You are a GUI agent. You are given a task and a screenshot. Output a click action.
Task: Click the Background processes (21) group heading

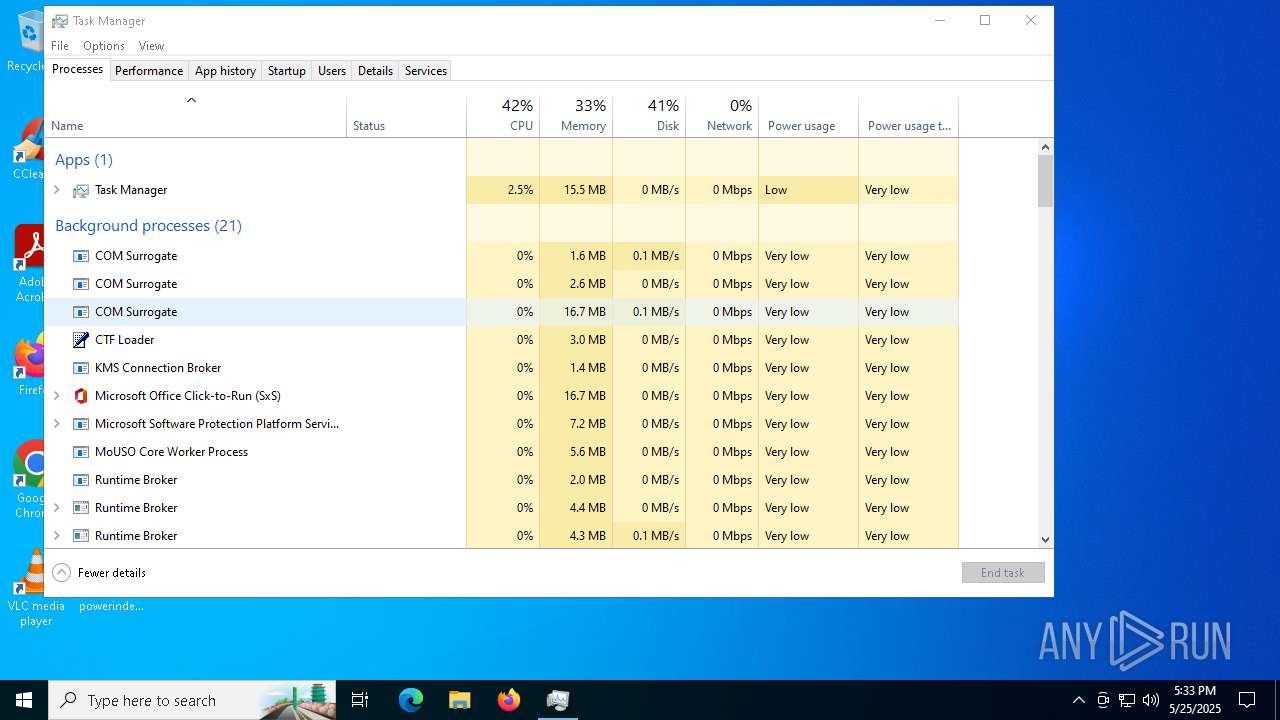tap(148, 226)
